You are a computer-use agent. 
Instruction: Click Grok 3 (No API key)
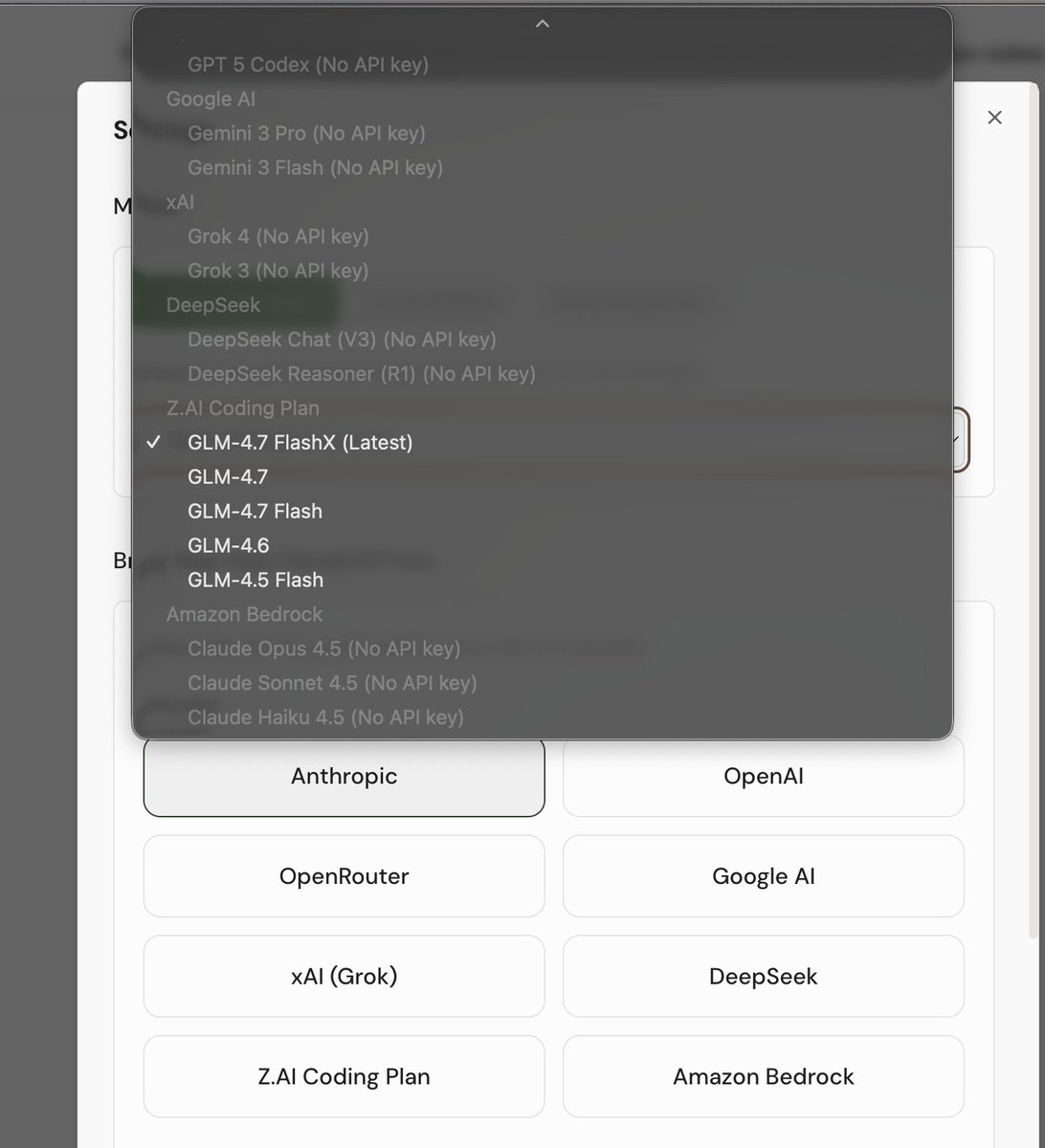[542, 271]
